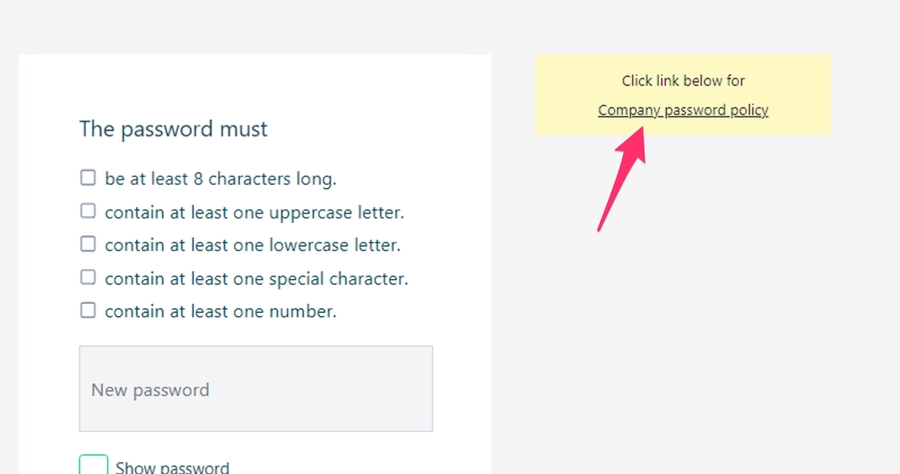
Task: Select the 'at least one number' checkbox
Action: point(88,310)
